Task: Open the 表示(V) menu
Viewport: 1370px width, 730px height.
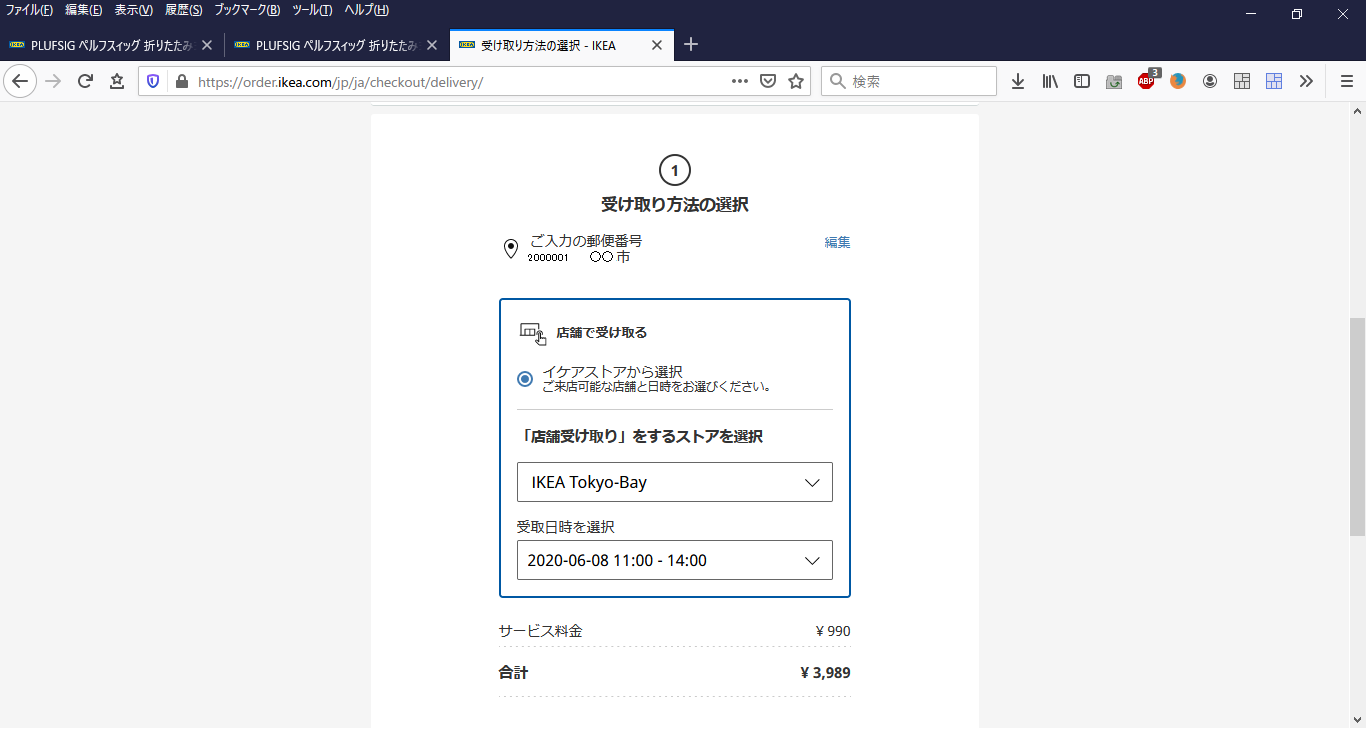Action: pyautogui.click(x=133, y=10)
